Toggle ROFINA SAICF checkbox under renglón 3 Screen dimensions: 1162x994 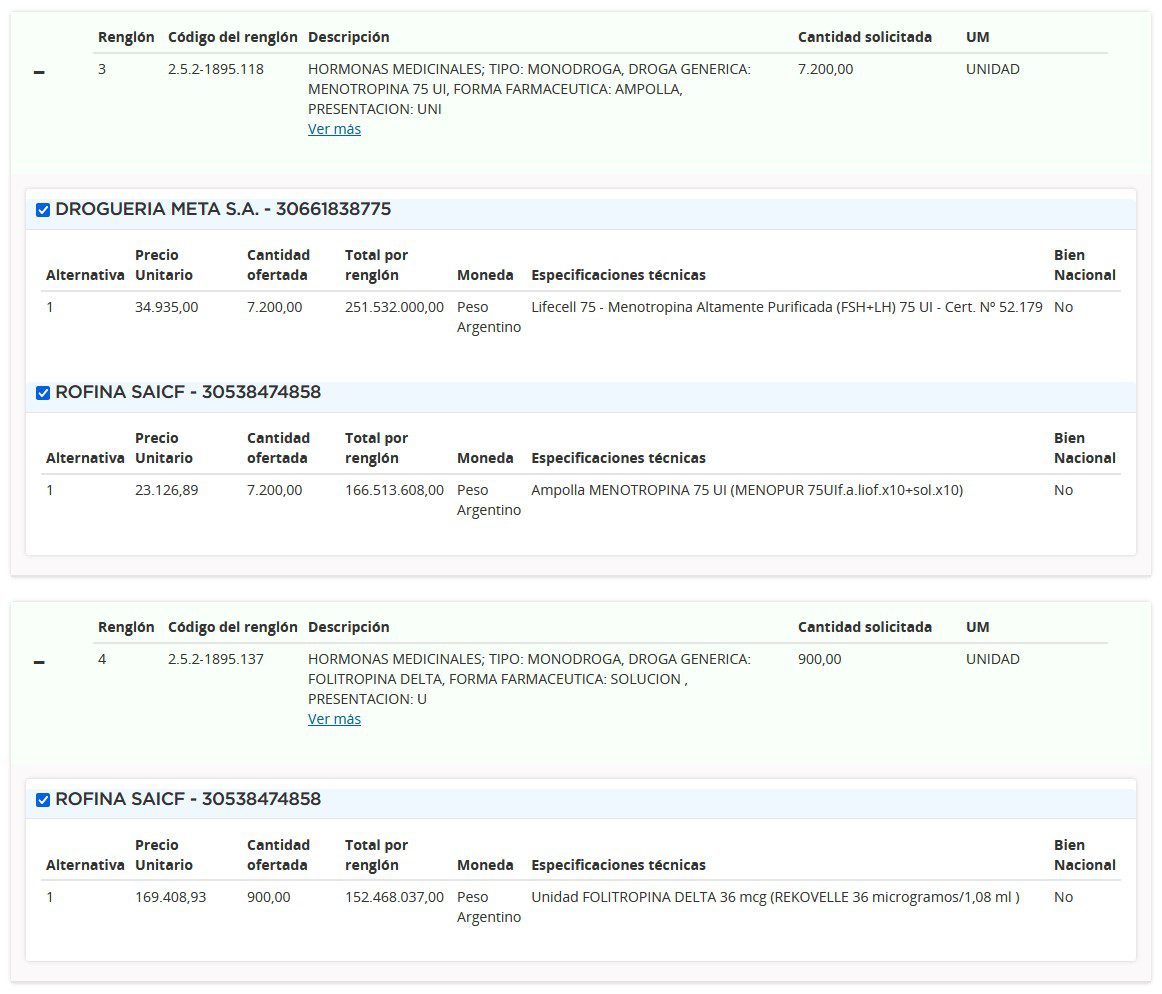43,393
